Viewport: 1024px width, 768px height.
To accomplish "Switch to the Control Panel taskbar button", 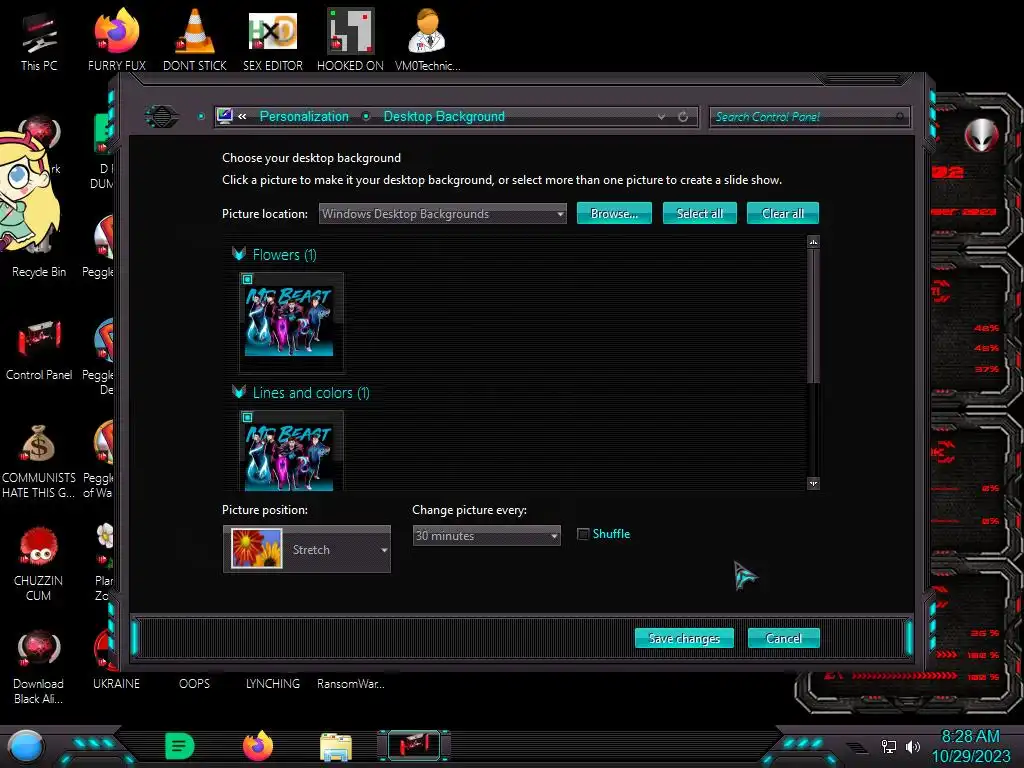I will (414, 745).
